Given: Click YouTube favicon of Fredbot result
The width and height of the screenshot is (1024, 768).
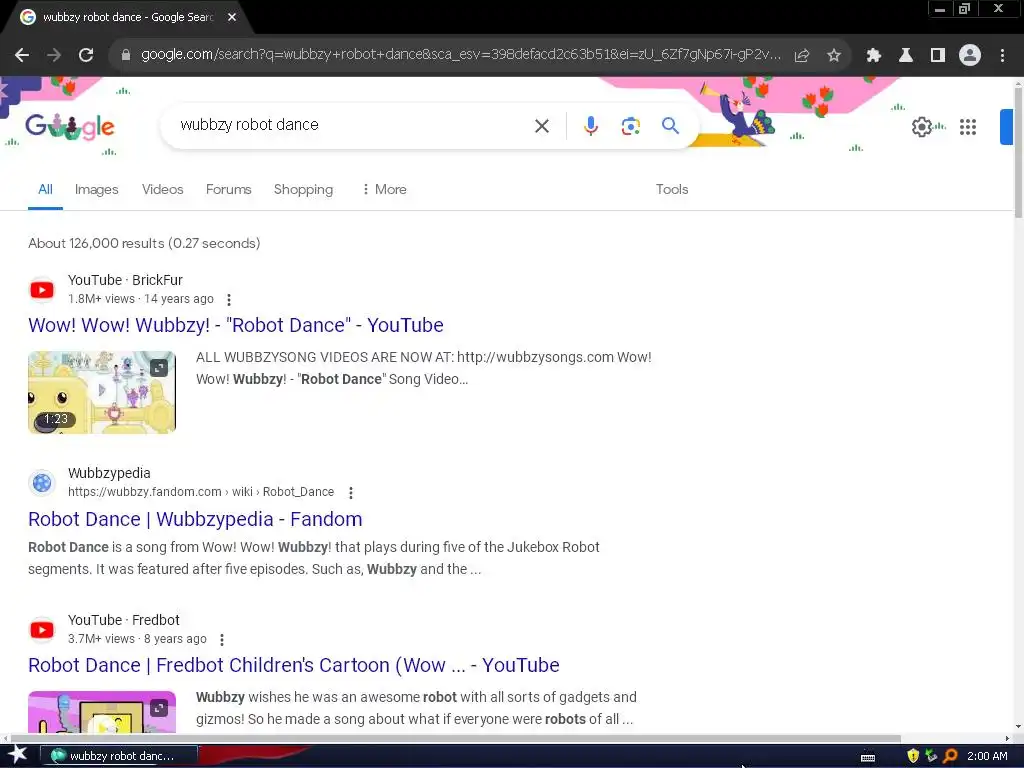Looking at the screenshot, I should click(42, 630).
